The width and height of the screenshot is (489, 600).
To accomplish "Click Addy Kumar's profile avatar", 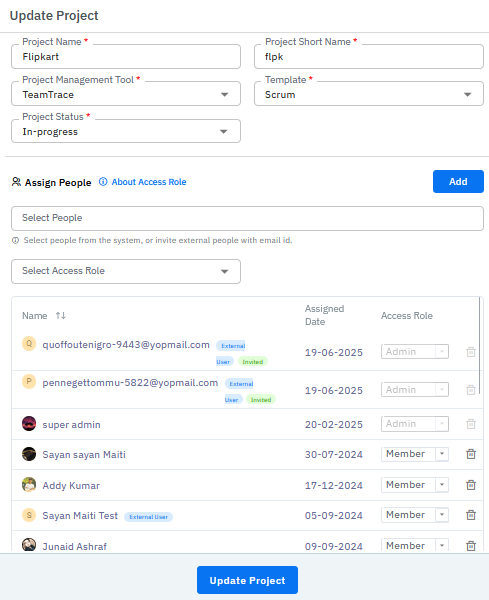I will [29, 484].
